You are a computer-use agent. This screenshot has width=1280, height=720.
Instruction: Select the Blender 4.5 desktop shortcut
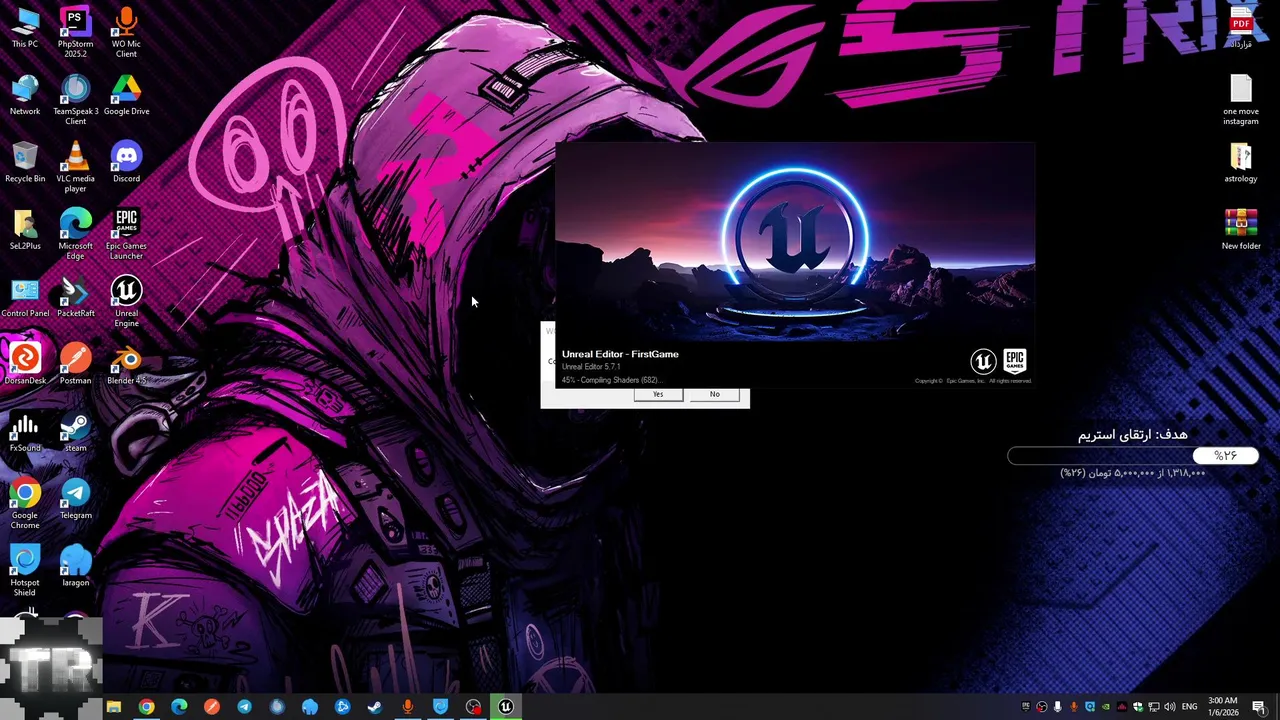click(x=126, y=365)
